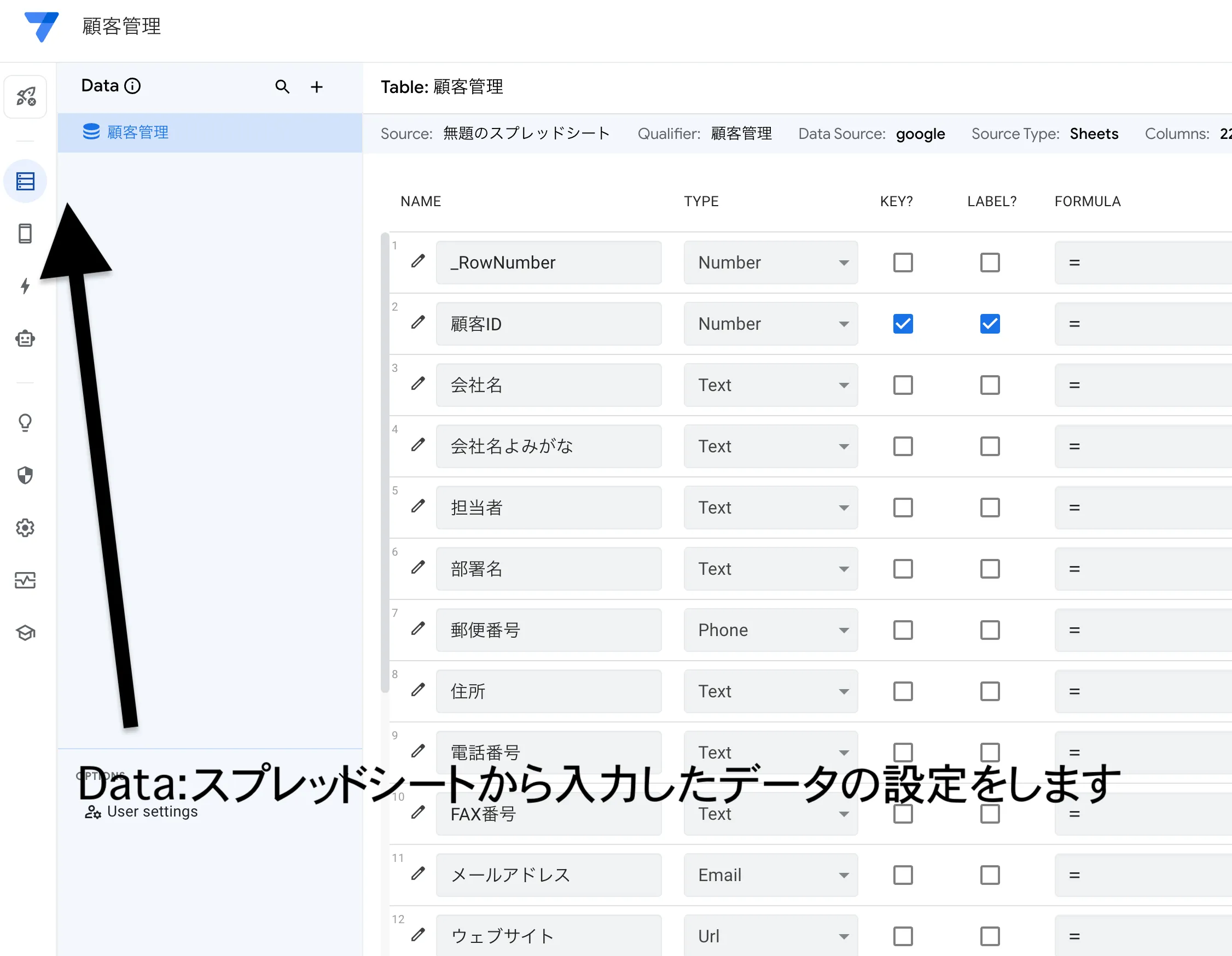Click the formula field for 会社名
1232x956 pixels.
pyautogui.click(x=1143, y=385)
